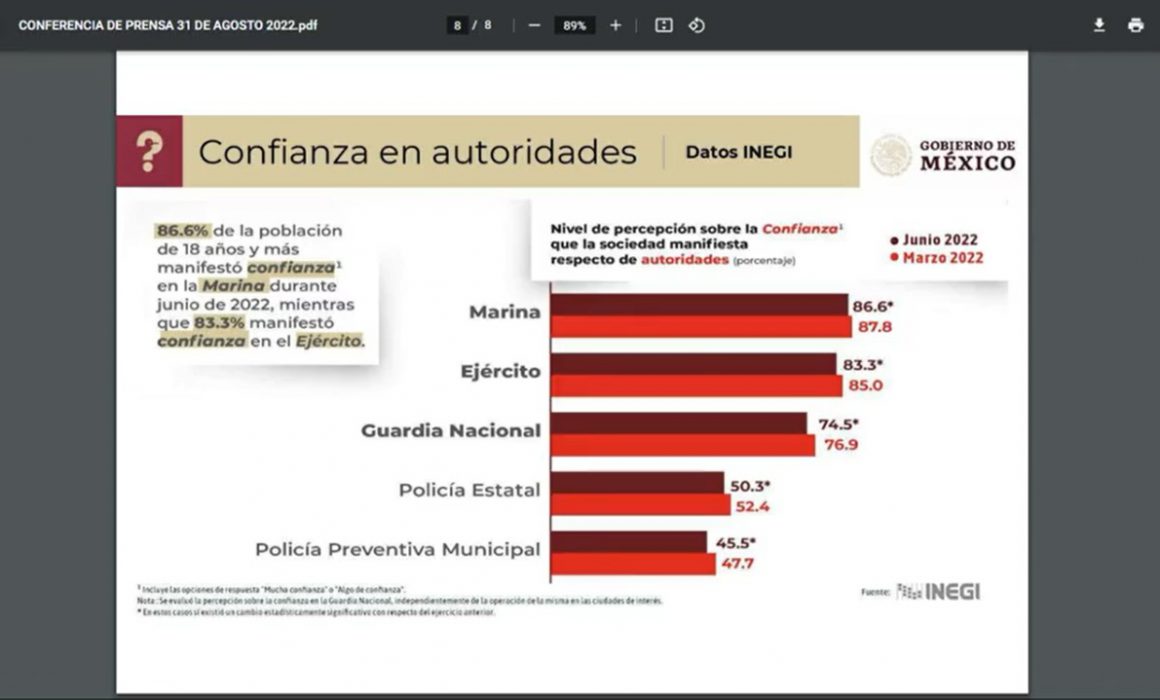Click the 'Ejército' chart label
The width and height of the screenshot is (1160, 700).
click(x=500, y=371)
